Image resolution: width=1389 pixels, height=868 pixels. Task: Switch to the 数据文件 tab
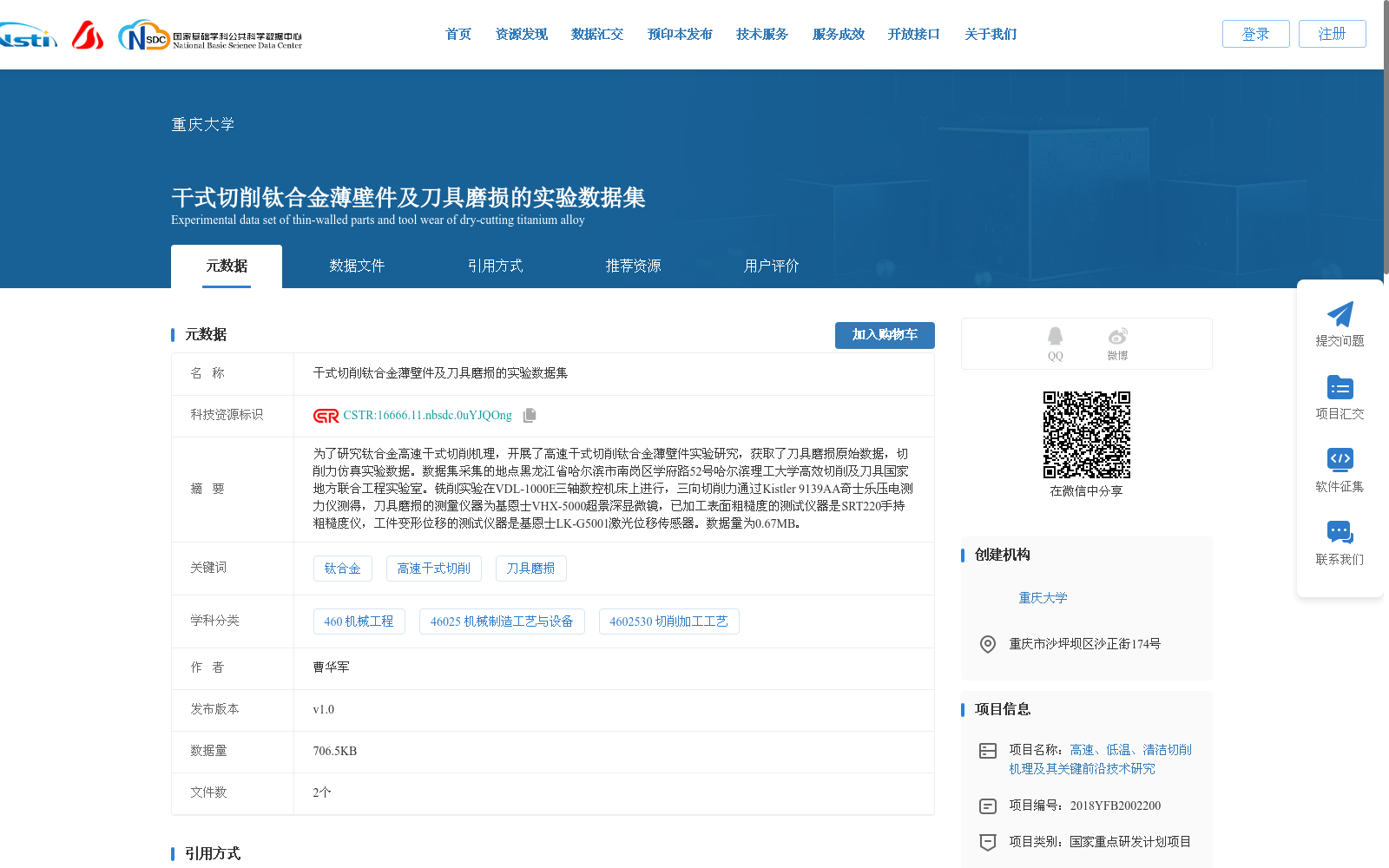358,266
